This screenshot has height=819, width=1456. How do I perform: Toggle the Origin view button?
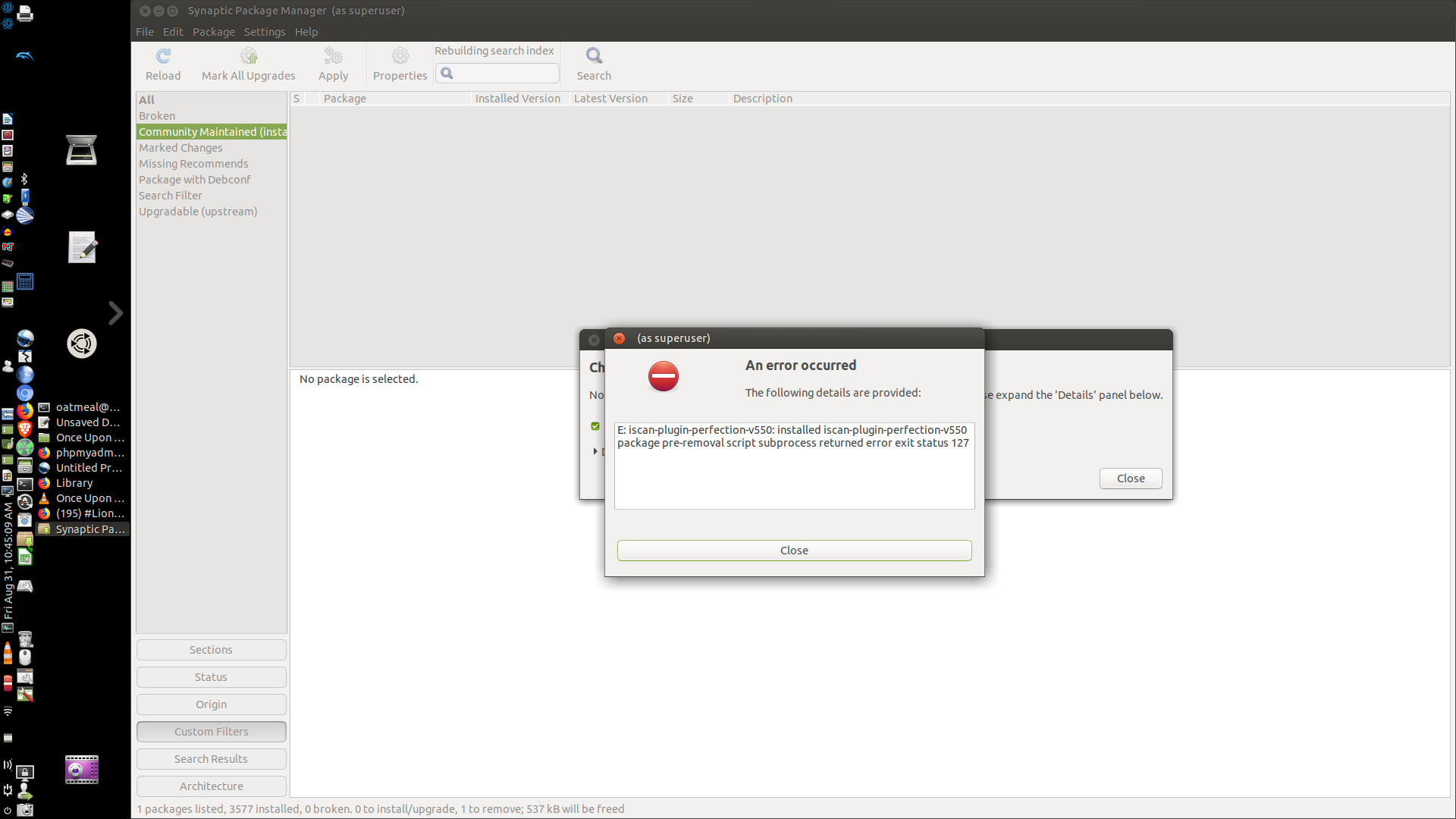(212, 704)
